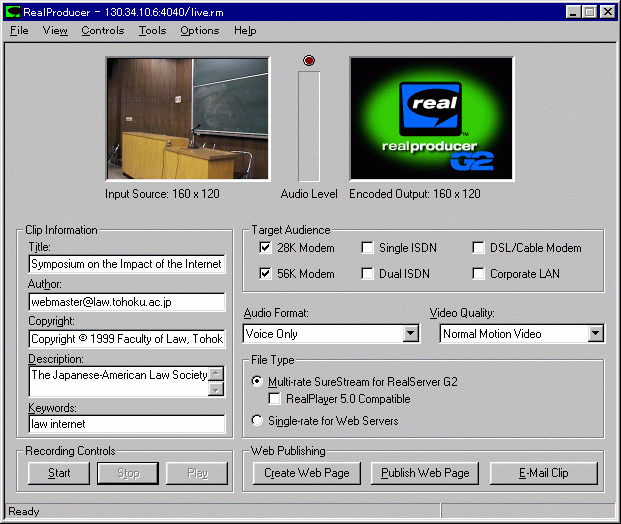Uncheck the 56K Modem checkbox

click(265, 274)
